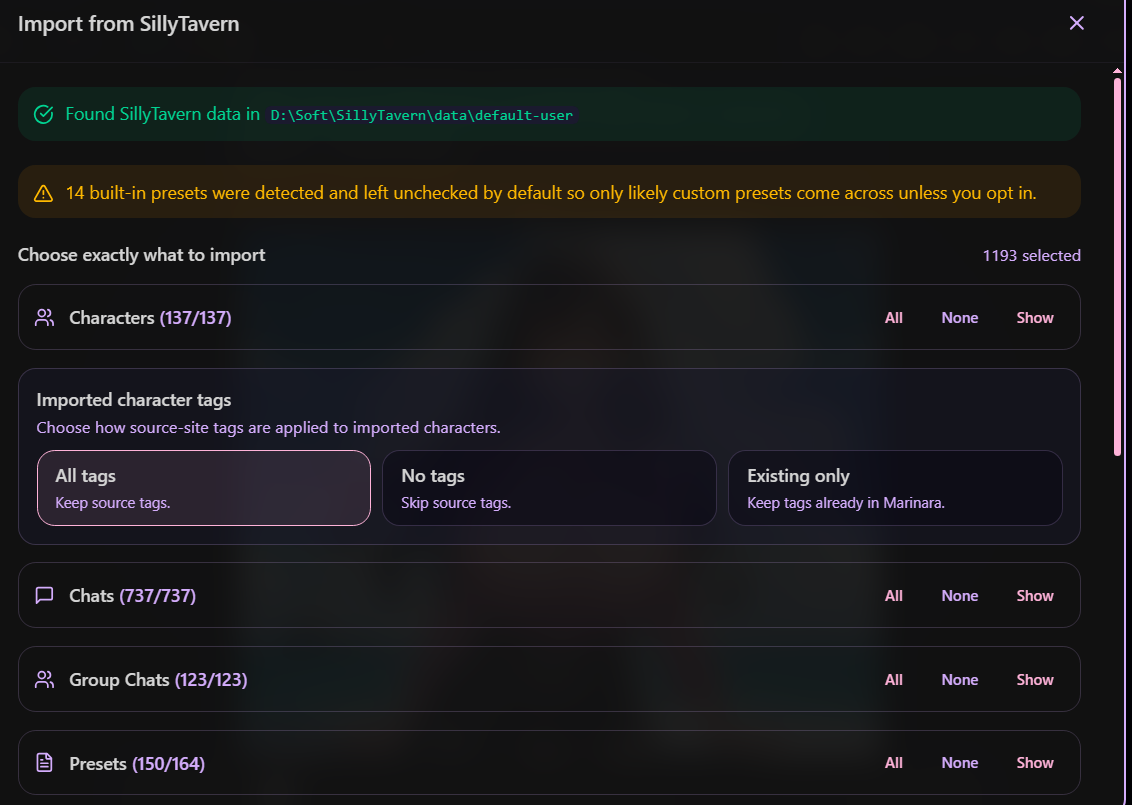Click the yellow warning triangle icon
Image resolution: width=1132 pixels, height=805 pixels.
click(43, 193)
